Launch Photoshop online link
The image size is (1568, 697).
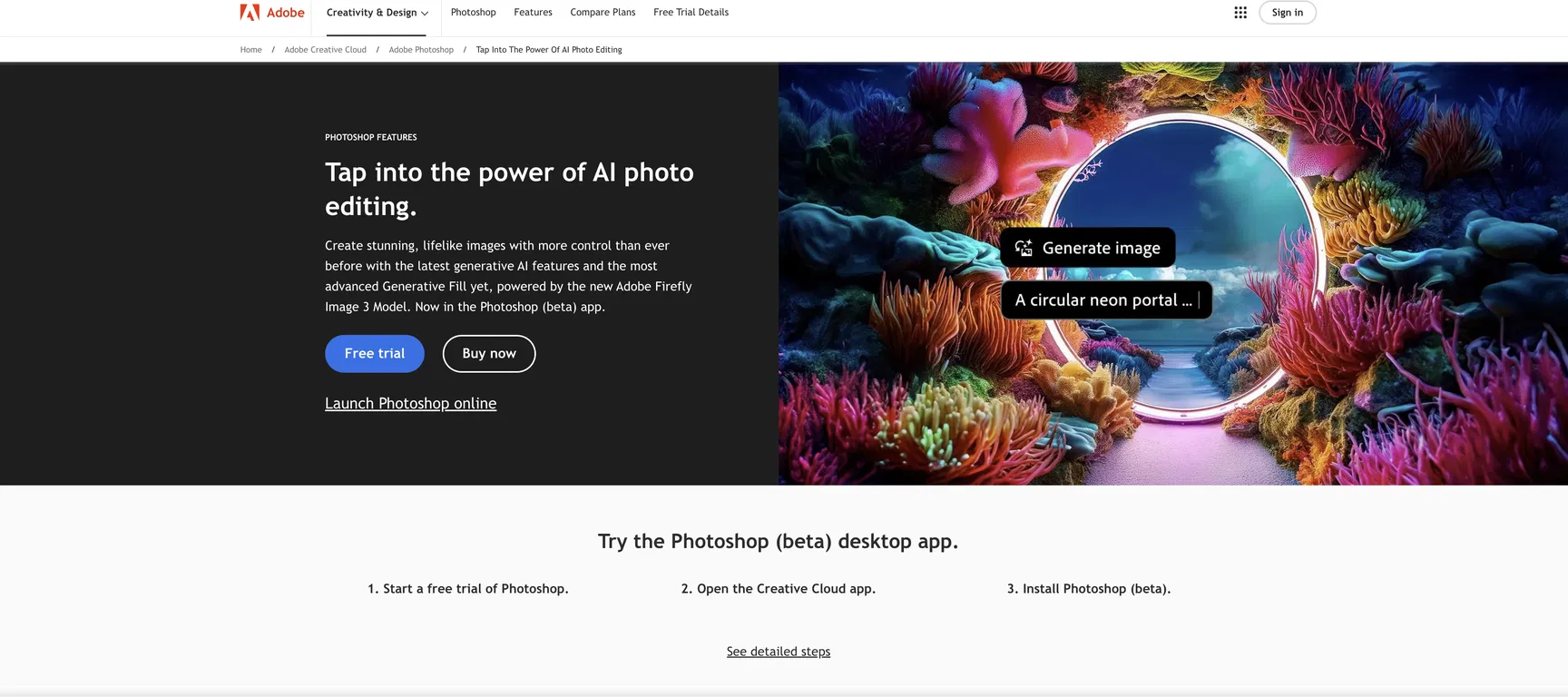tap(410, 403)
